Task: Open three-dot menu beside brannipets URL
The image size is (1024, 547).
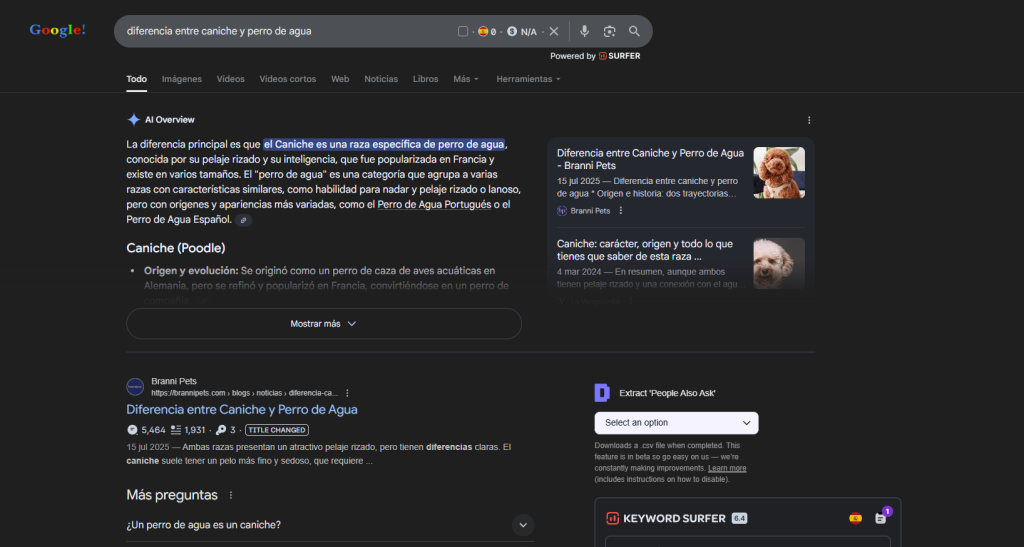Action: tap(347, 393)
